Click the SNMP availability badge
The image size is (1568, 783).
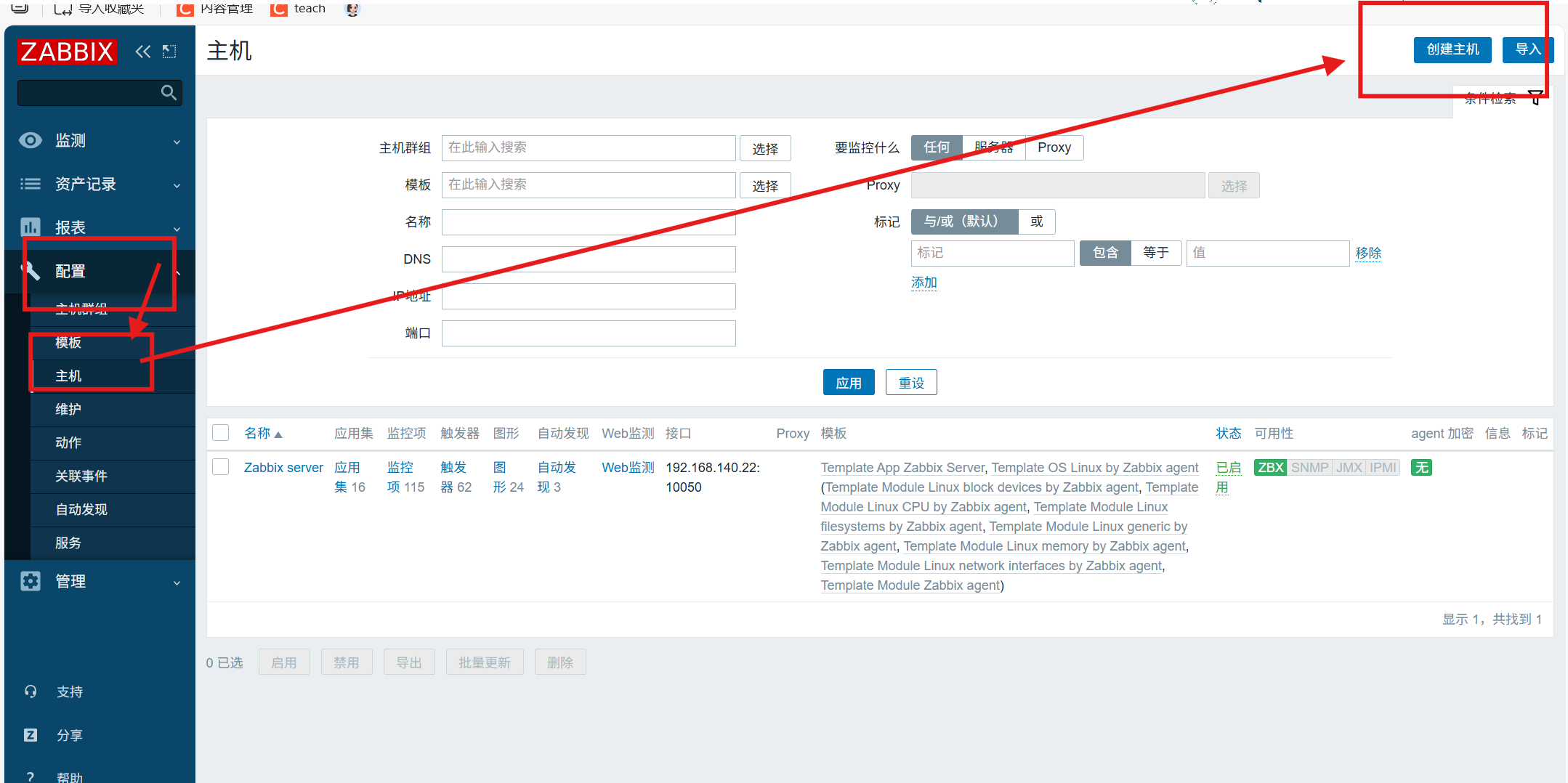tap(1309, 468)
